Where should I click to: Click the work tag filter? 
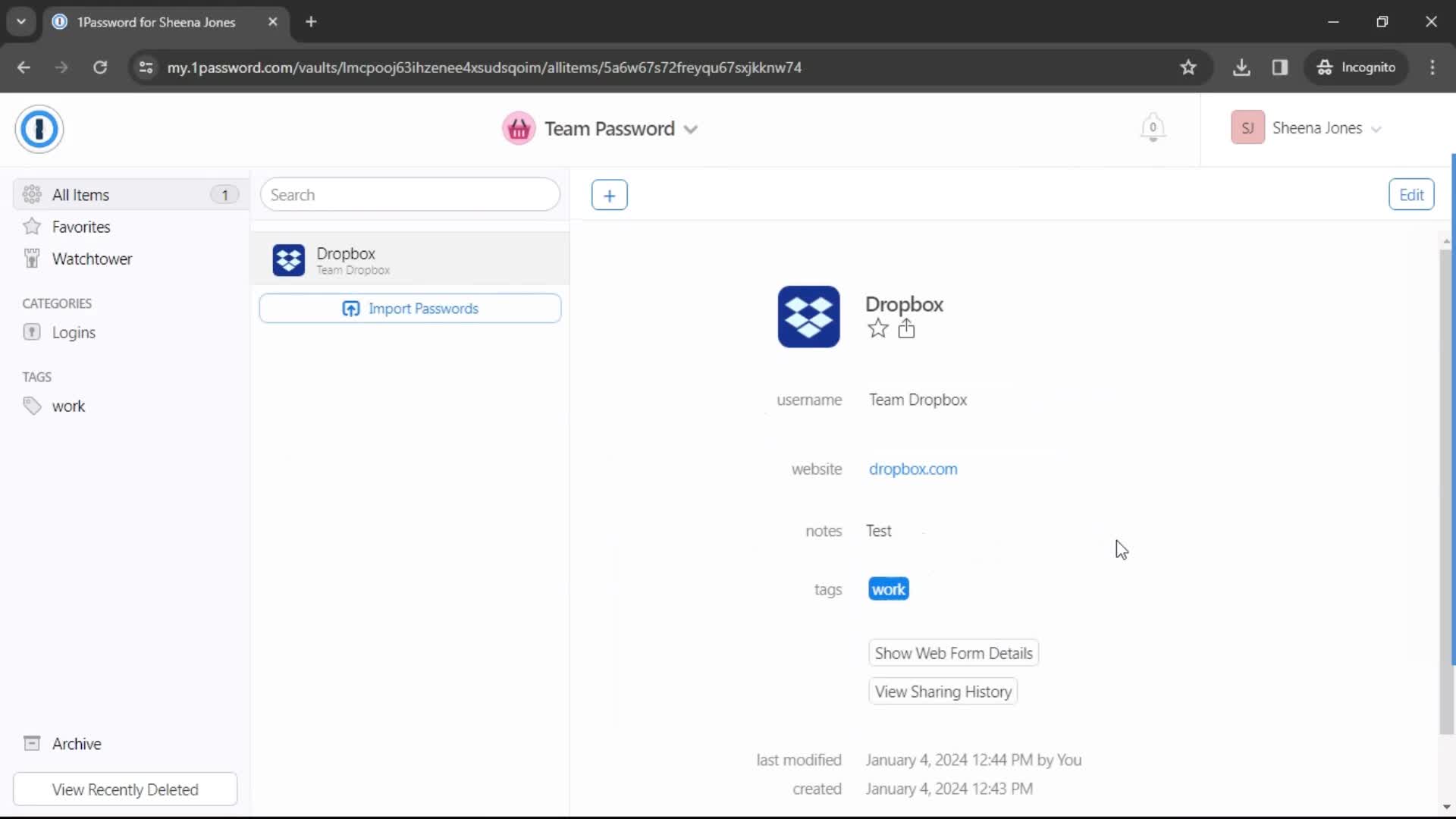pyautogui.click(x=68, y=406)
